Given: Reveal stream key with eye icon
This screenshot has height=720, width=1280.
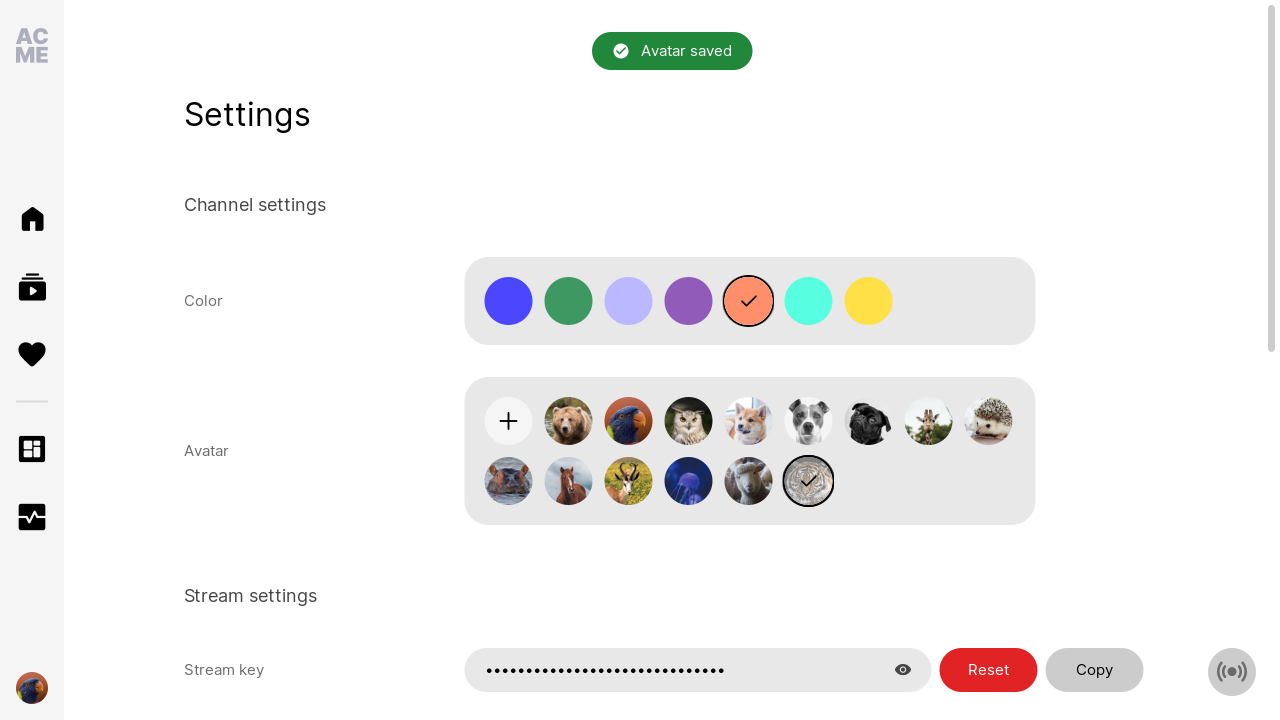Looking at the screenshot, I should pos(903,670).
